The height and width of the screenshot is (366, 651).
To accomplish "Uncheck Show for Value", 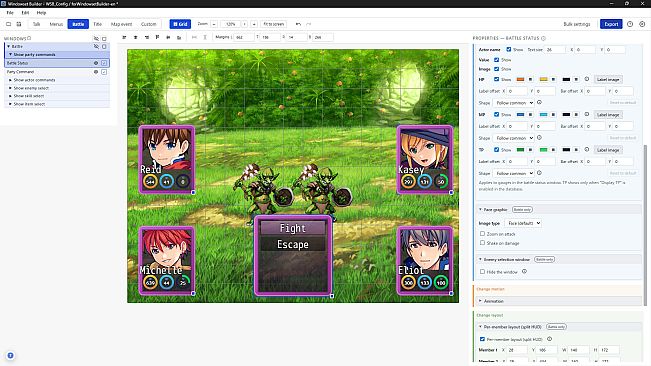I will coord(496,60).
